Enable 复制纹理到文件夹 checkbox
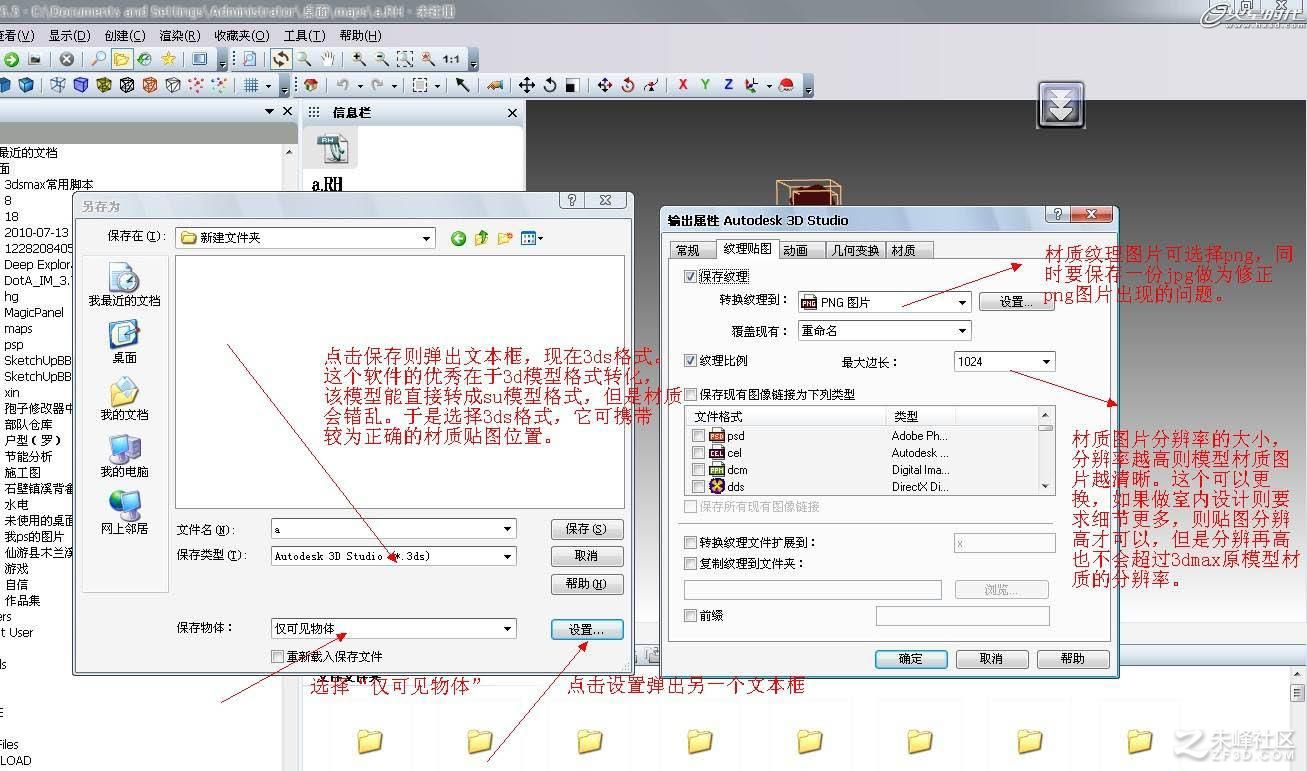Image resolution: width=1307 pixels, height=771 pixels. click(x=690, y=563)
